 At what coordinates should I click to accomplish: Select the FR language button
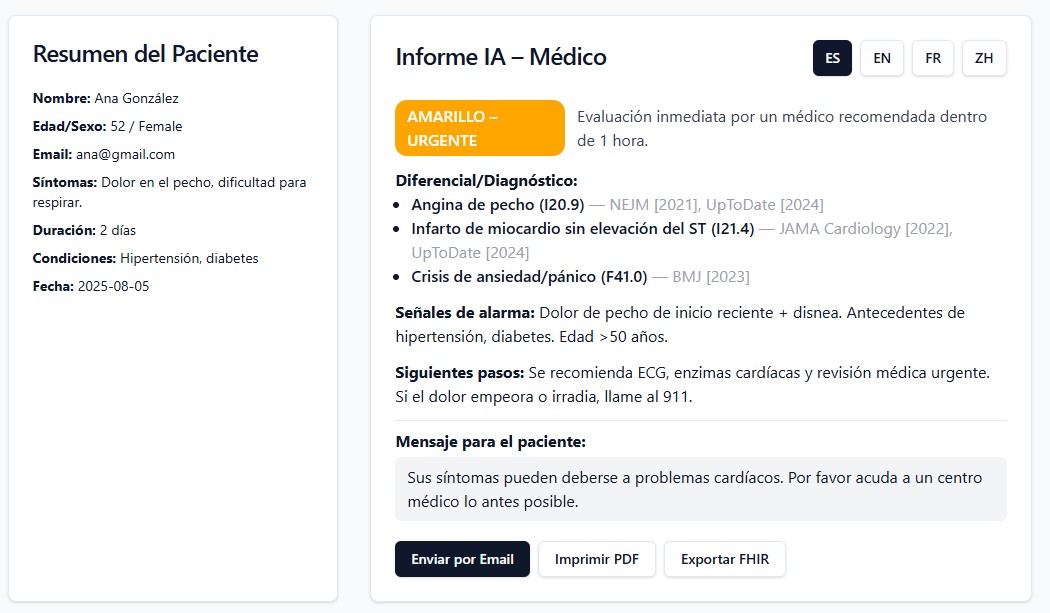(x=933, y=58)
